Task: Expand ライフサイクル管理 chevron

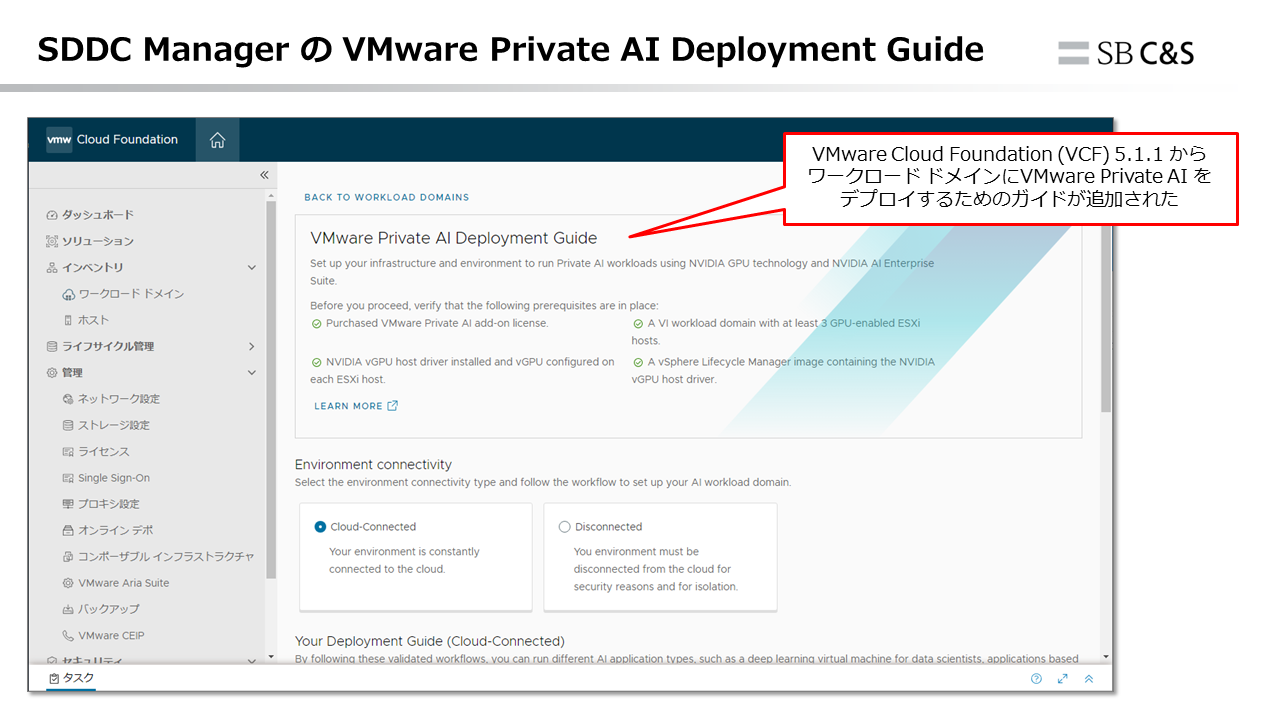Action: [x=252, y=346]
